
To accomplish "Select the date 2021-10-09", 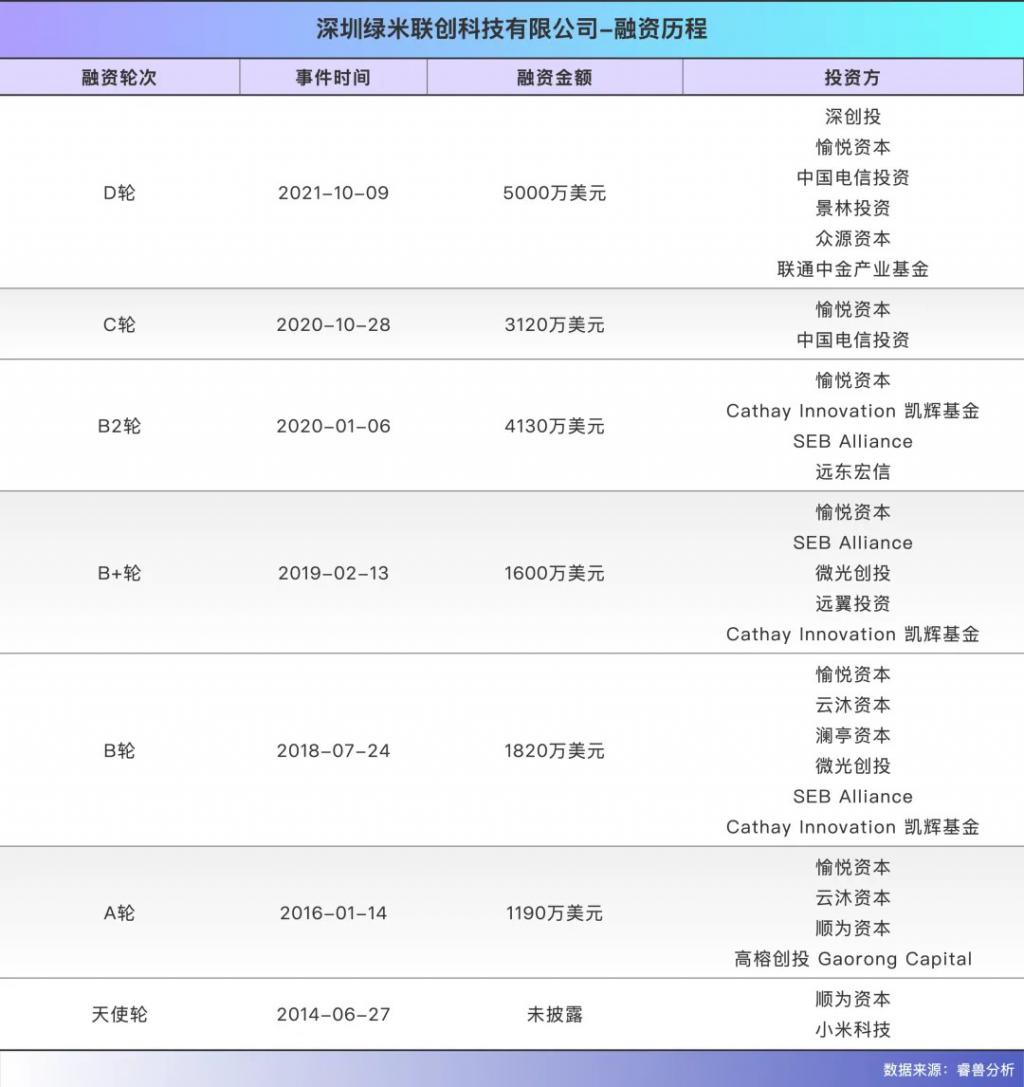I will coord(333,193).
